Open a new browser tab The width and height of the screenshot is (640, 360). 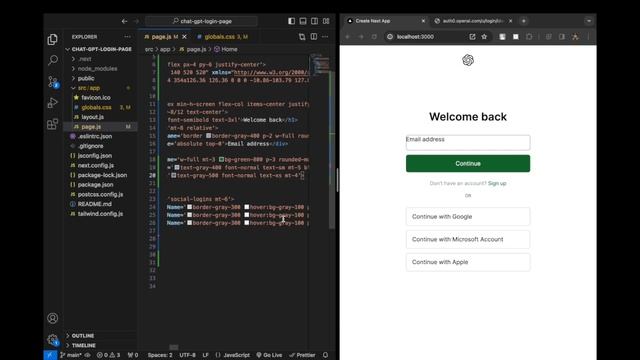point(524,21)
